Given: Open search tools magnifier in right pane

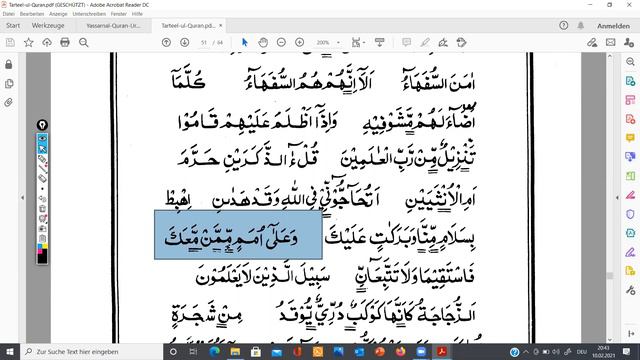Looking at the screenshot, I should point(630,62).
